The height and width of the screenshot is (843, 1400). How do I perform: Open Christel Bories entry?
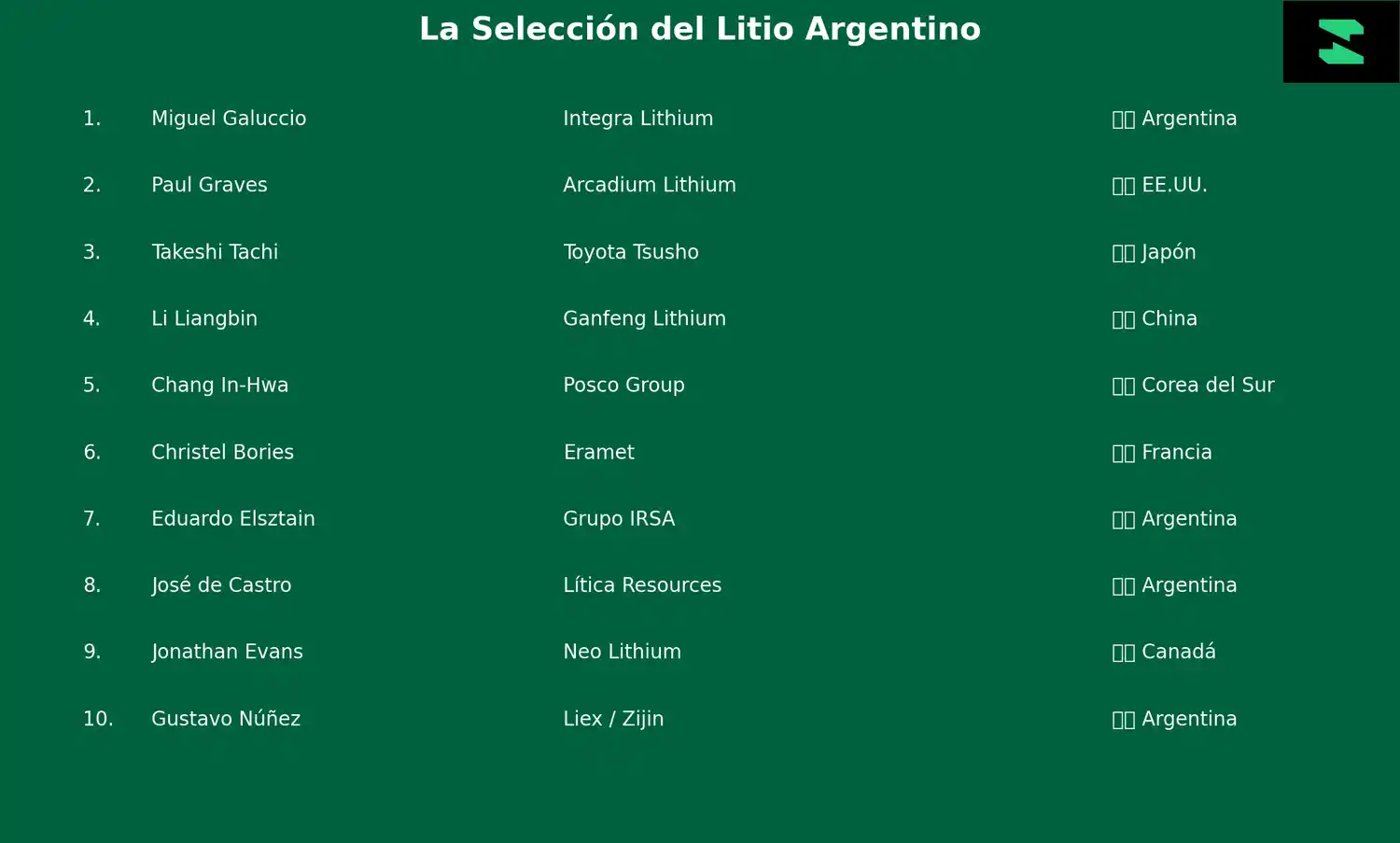tap(222, 452)
